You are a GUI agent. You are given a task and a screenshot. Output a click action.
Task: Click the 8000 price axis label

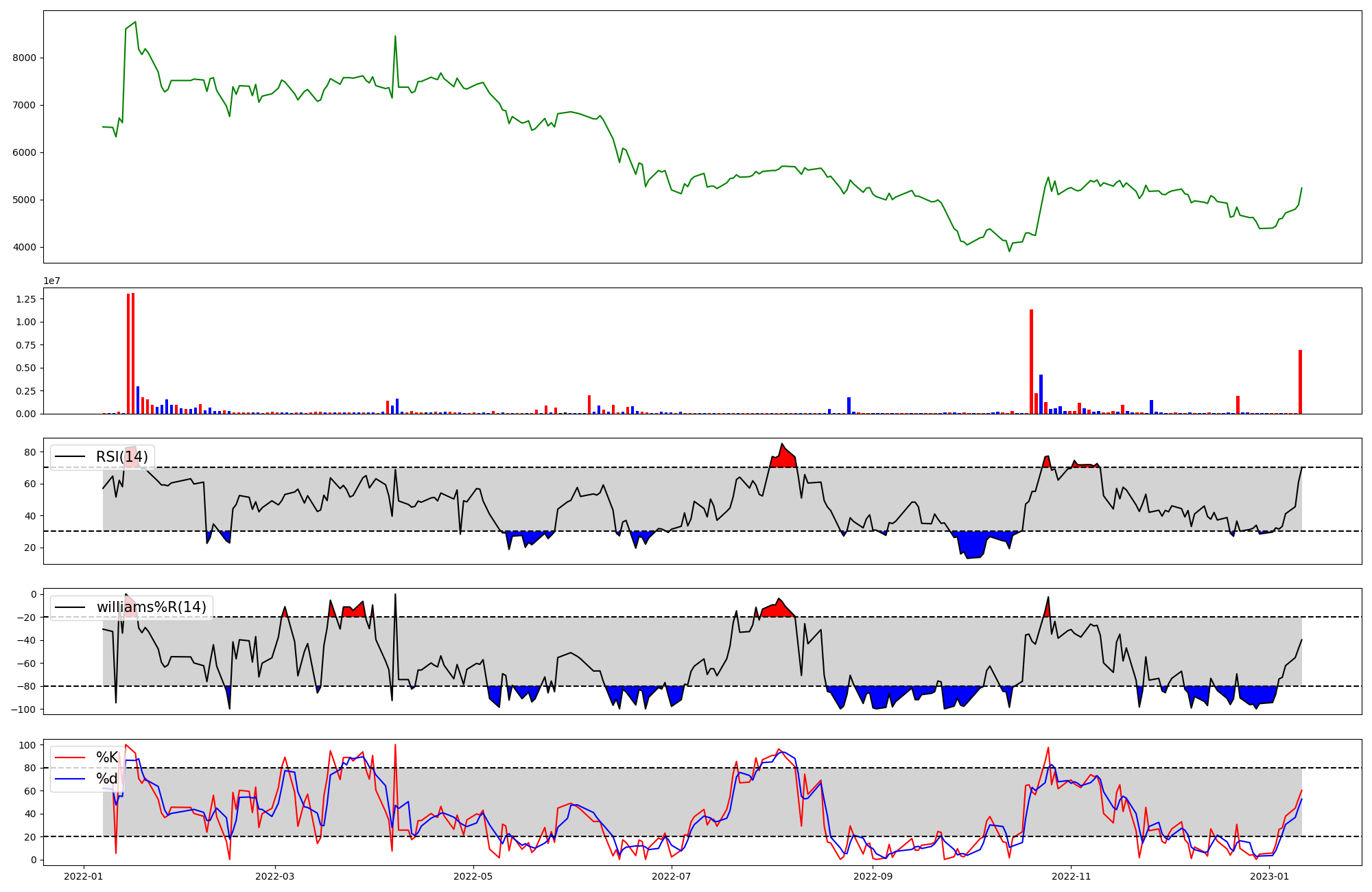pos(24,58)
